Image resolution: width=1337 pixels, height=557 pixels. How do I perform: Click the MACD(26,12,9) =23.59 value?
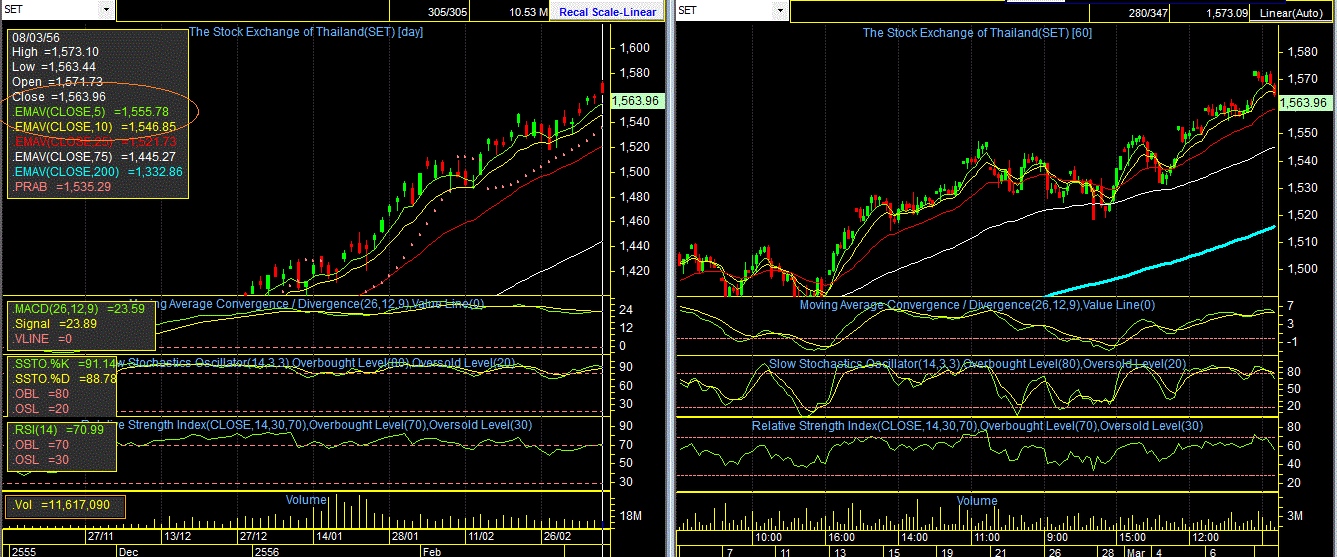[x=78, y=309]
